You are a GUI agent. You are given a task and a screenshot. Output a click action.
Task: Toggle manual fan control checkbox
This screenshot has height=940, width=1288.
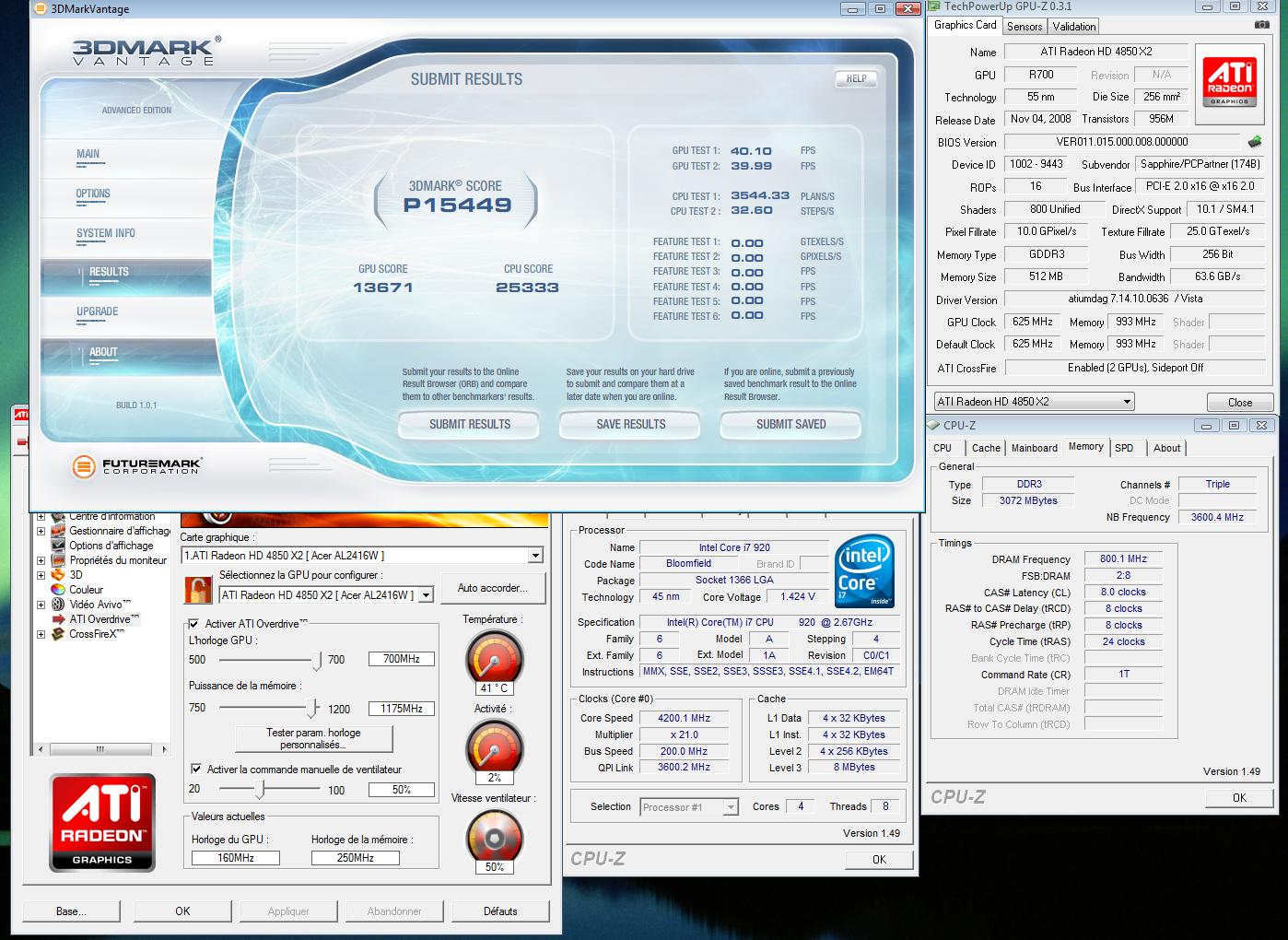(196, 769)
